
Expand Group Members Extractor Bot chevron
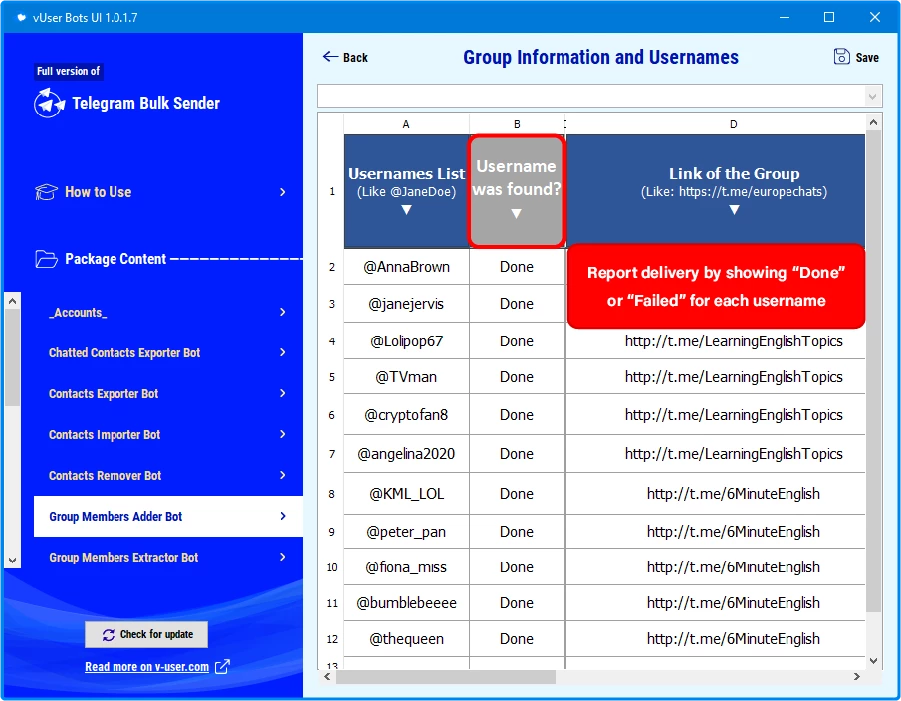tap(283, 557)
